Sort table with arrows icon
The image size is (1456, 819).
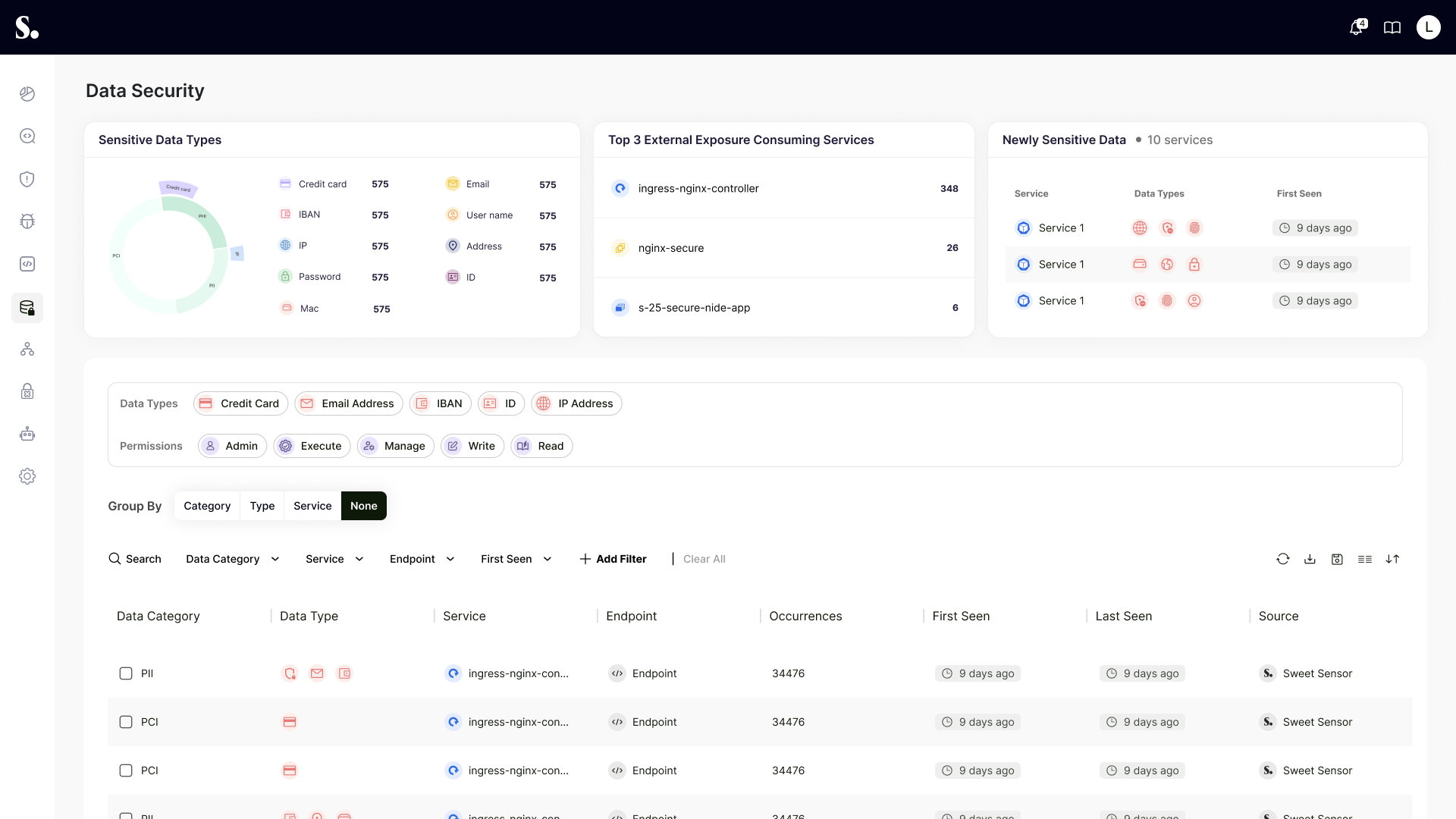pyautogui.click(x=1392, y=559)
